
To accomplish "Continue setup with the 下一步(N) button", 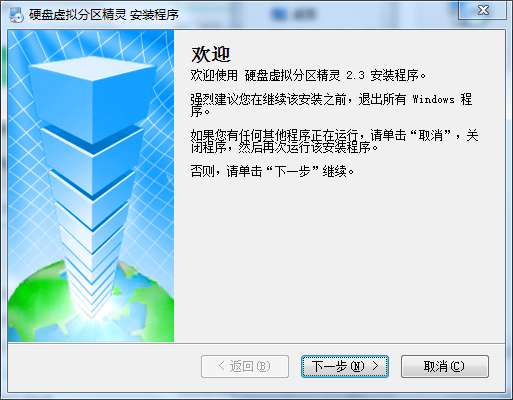I will point(345,366).
